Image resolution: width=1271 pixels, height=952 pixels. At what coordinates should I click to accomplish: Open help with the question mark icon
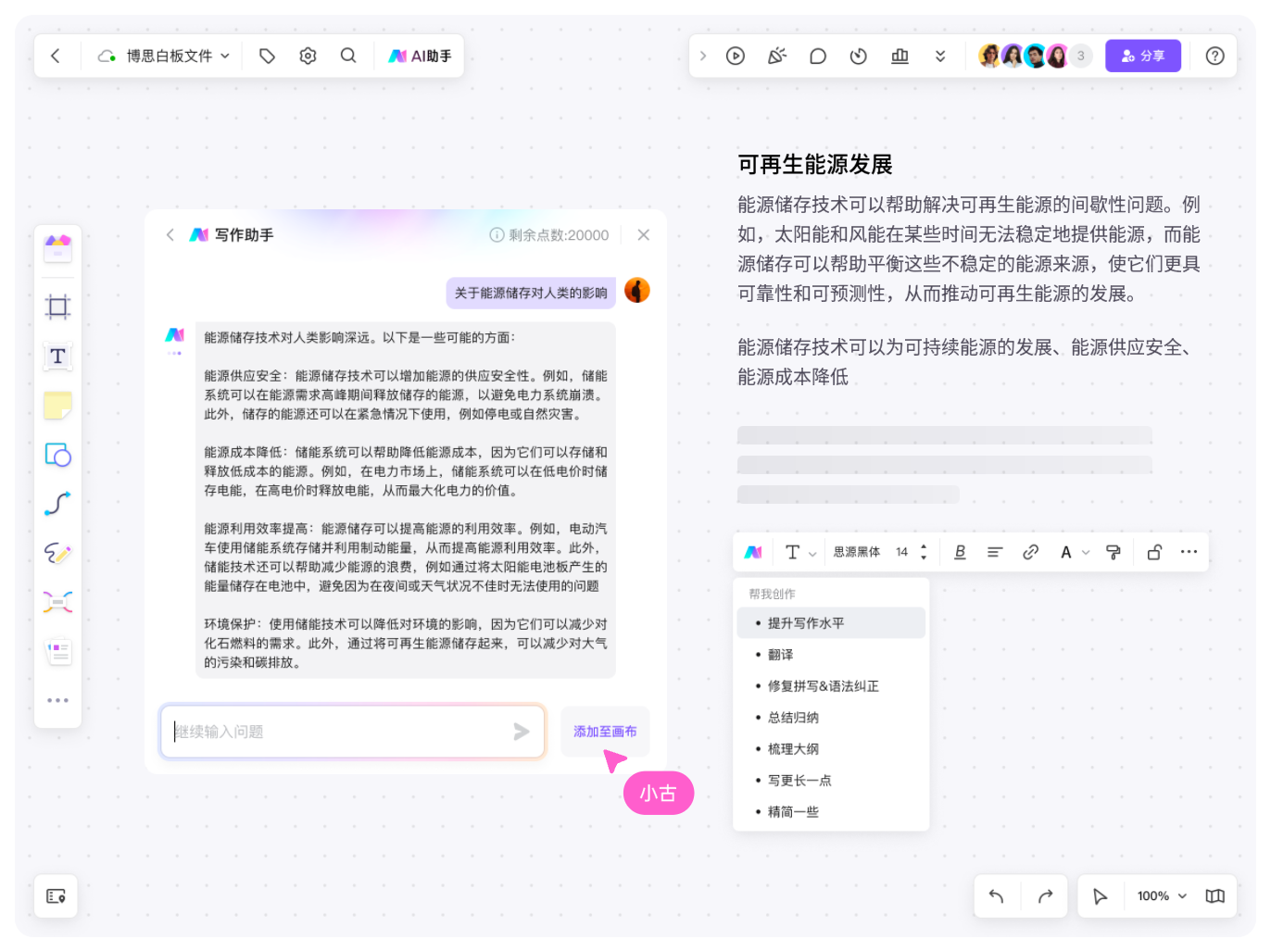point(1215,56)
